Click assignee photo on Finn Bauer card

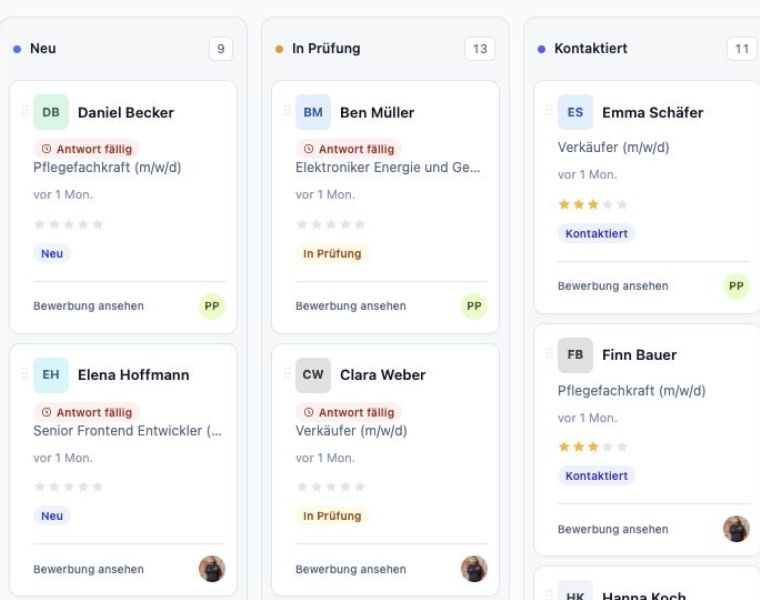[736, 529]
